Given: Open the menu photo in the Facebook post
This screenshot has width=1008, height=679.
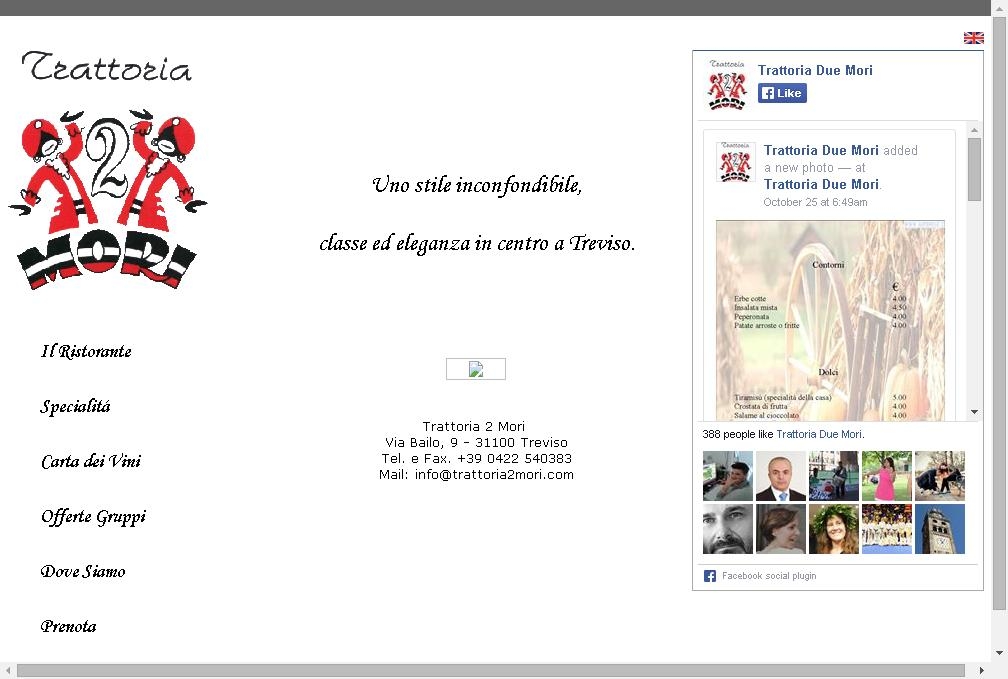Looking at the screenshot, I should (x=831, y=320).
